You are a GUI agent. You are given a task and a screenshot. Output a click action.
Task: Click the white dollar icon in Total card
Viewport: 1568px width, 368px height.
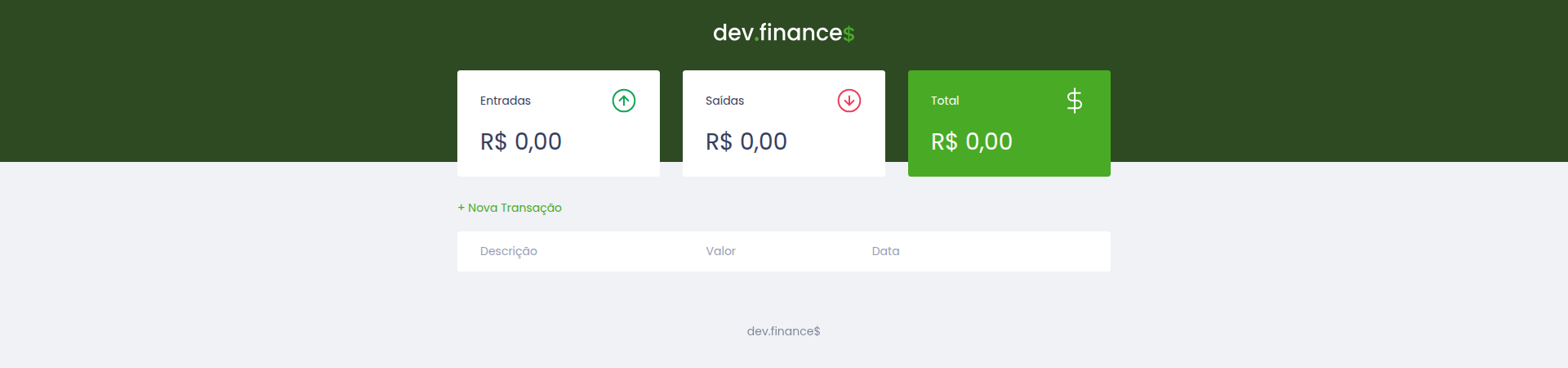[x=1075, y=101]
